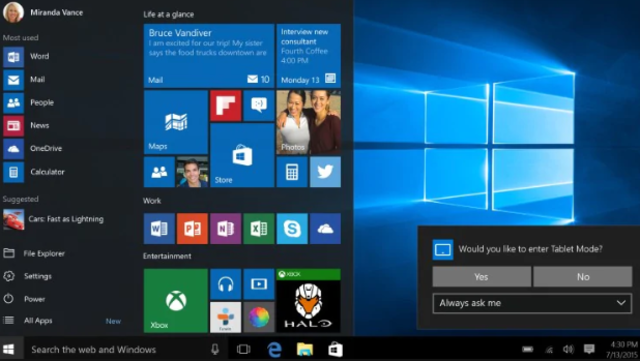
Task: Activate the Cortana microphone icon
Action: pyautogui.click(x=215, y=349)
